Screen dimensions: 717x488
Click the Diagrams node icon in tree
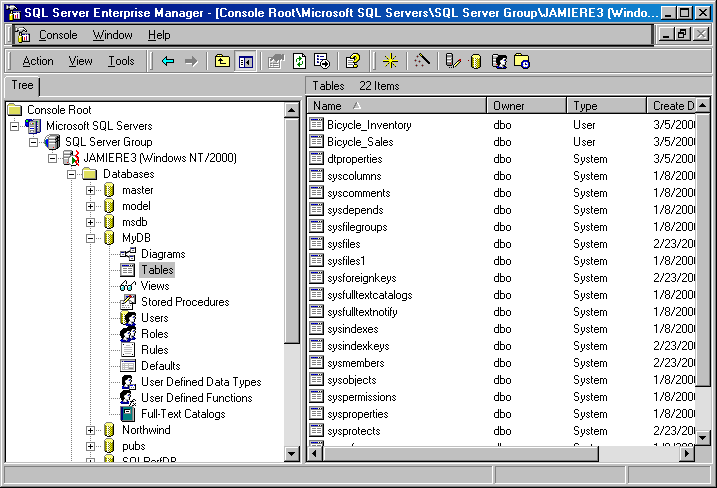click(x=128, y=254)
